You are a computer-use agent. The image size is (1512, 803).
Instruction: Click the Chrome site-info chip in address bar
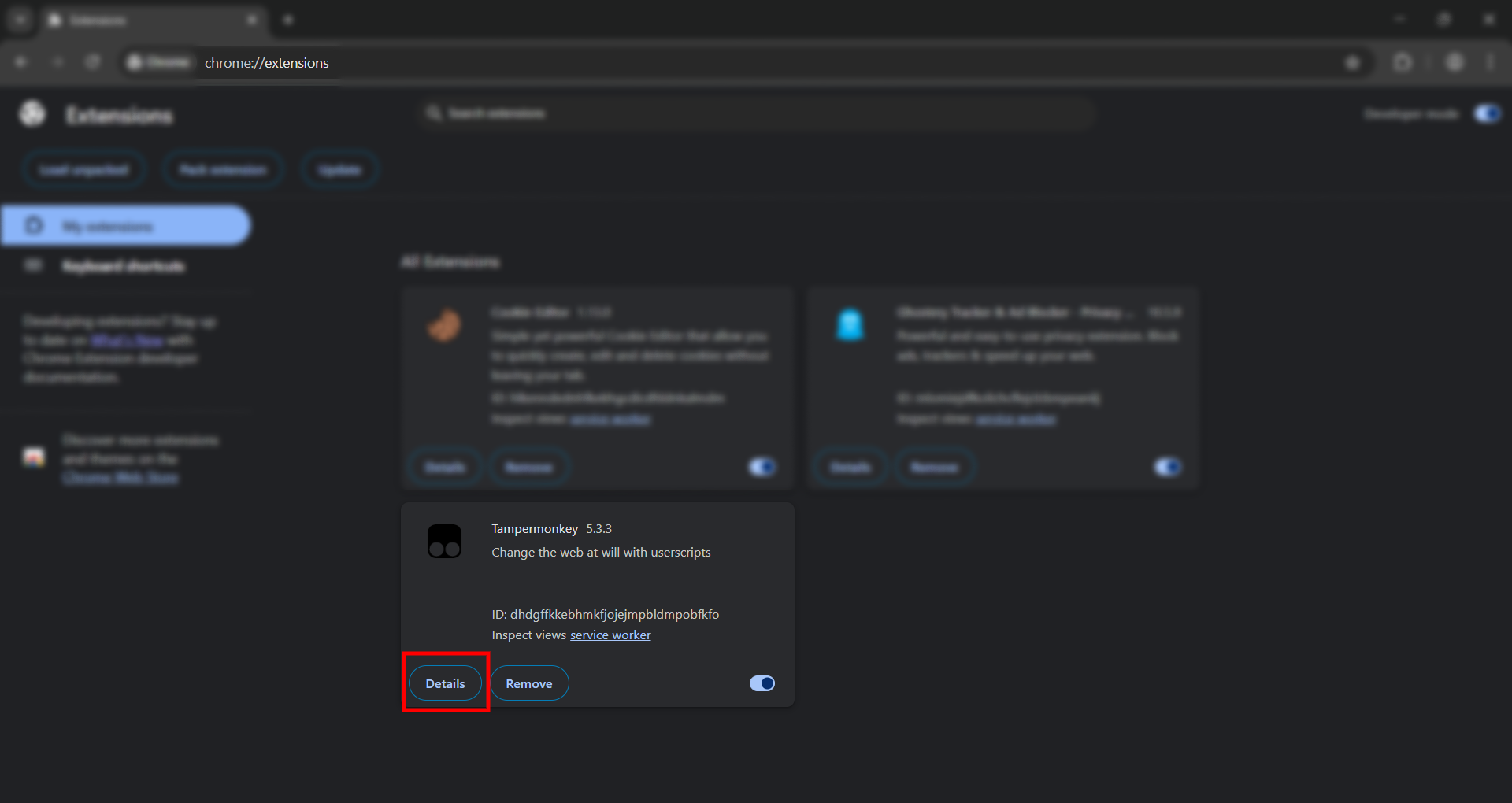pos(158,62)
